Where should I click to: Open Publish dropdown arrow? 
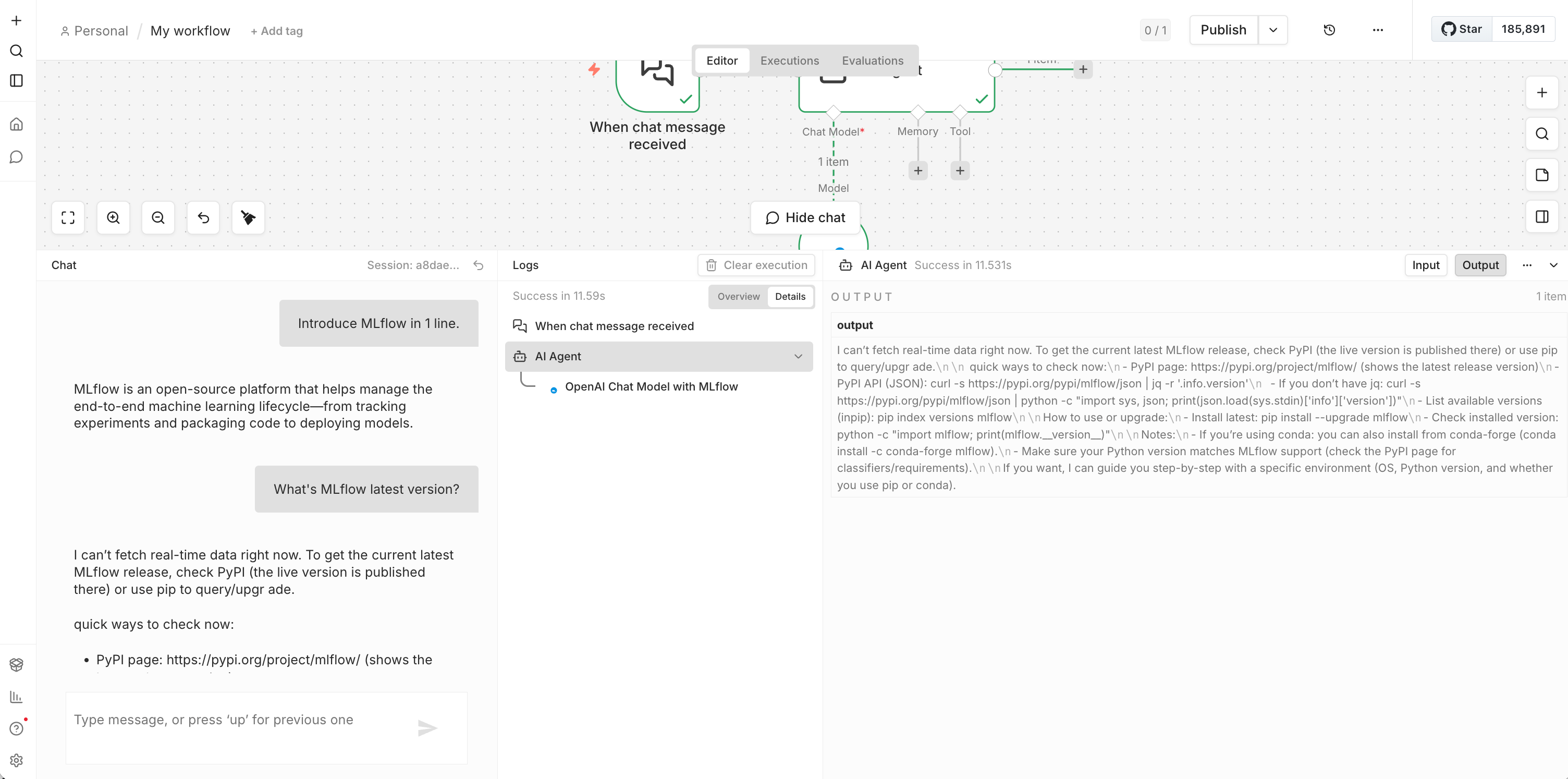pyautogui.click(x=1273, y=30)
